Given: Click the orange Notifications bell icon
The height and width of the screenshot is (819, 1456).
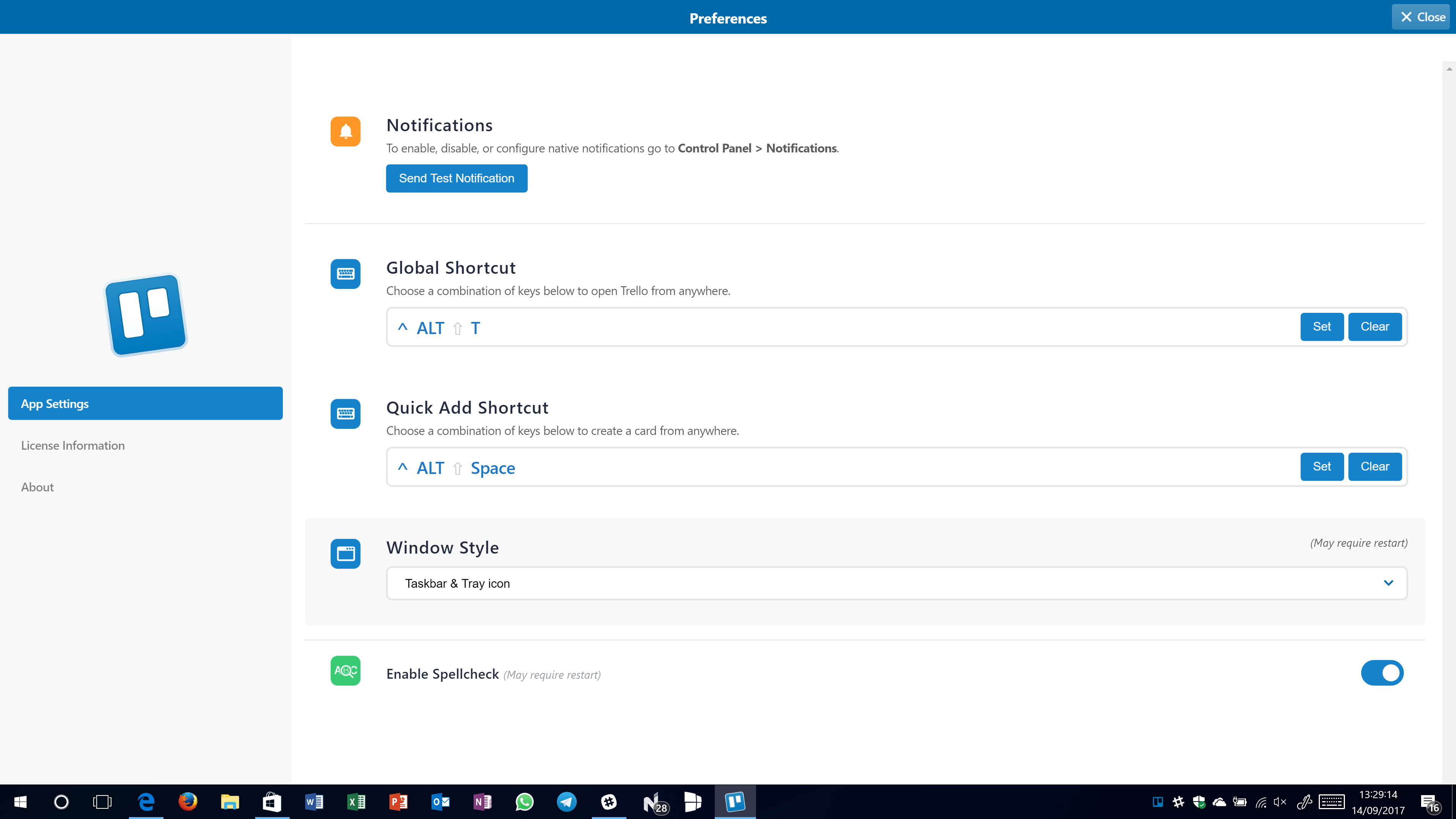Looking at the screenshot, I should 345,132.
